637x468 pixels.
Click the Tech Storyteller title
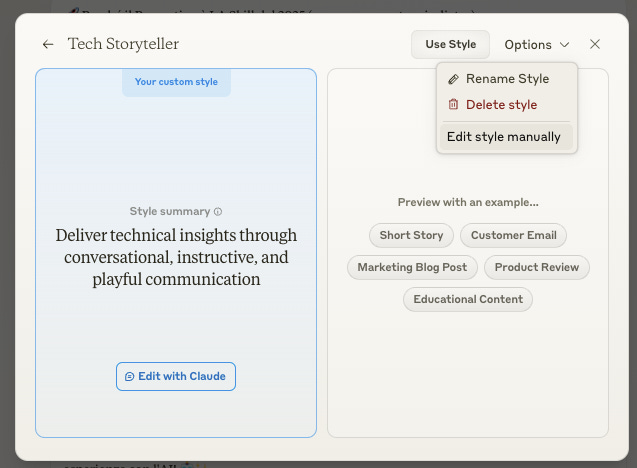coord(123,44)
